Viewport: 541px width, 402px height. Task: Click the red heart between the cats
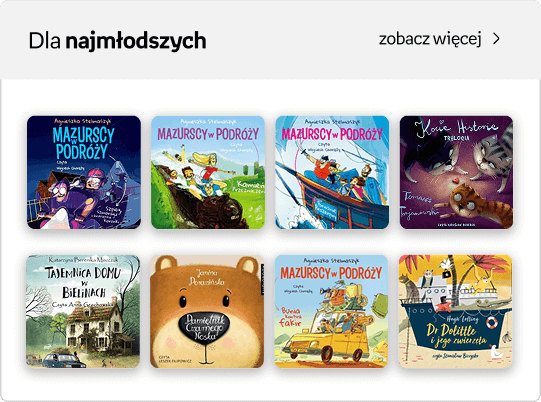[455, 180]
